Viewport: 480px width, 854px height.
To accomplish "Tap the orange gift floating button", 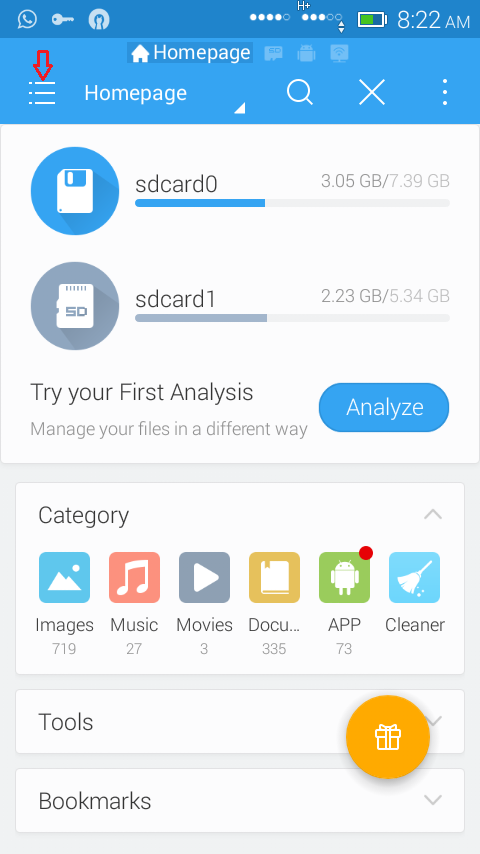I will coord(388,737).
